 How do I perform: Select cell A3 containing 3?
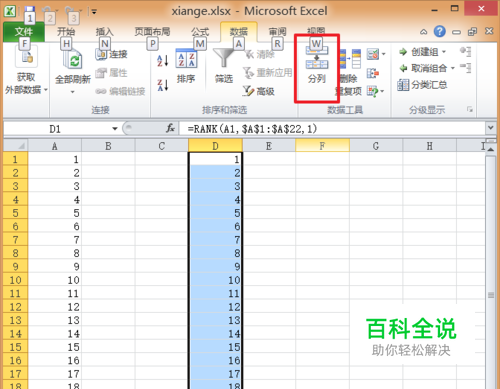[x=55, y=186]
